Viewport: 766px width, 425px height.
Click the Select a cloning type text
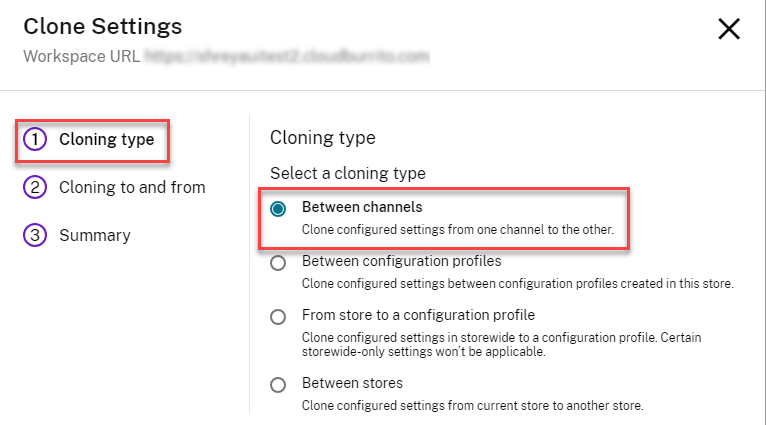point(348,173)
